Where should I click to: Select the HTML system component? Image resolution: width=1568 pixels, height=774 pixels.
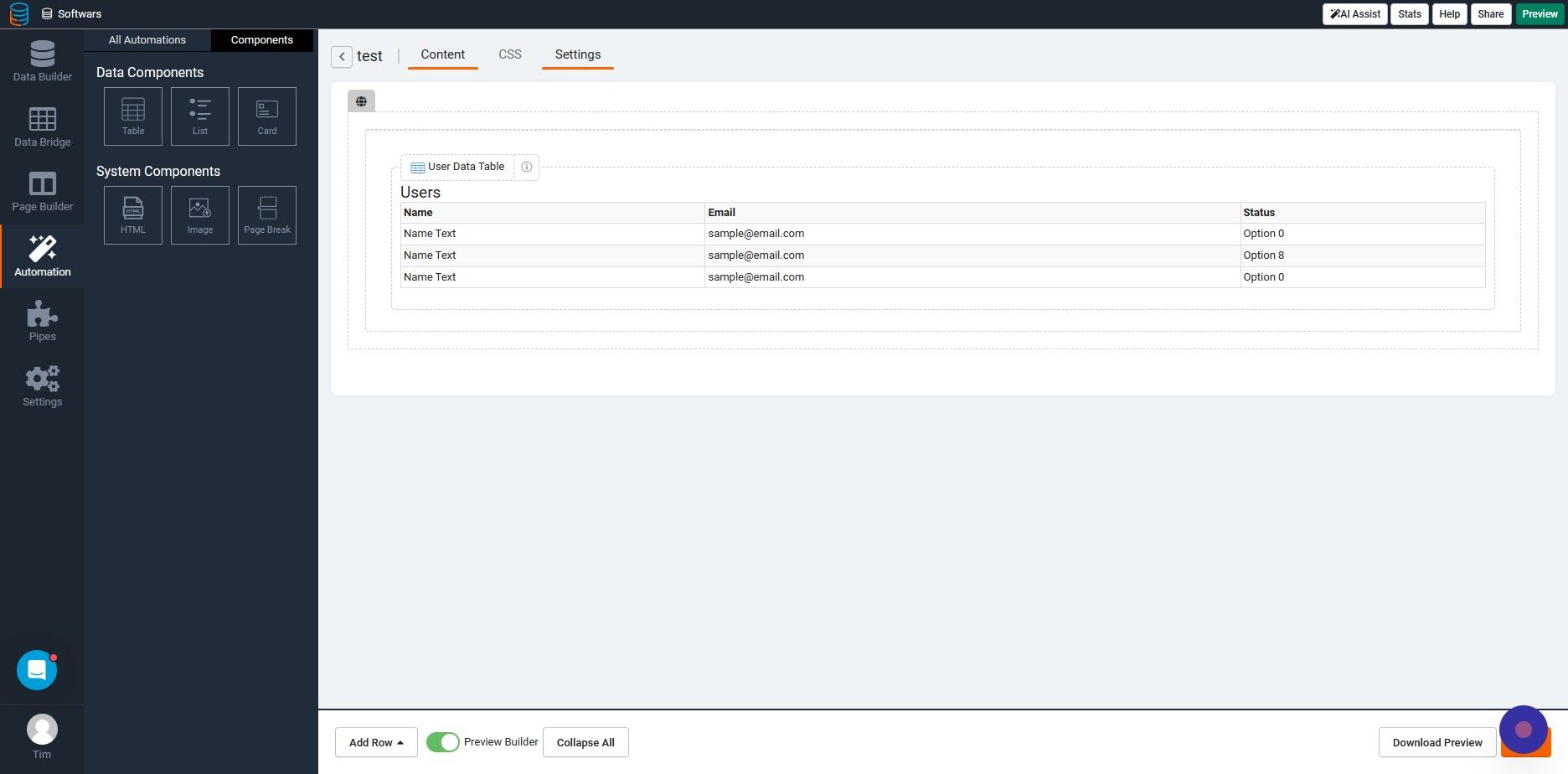[132, 214]
